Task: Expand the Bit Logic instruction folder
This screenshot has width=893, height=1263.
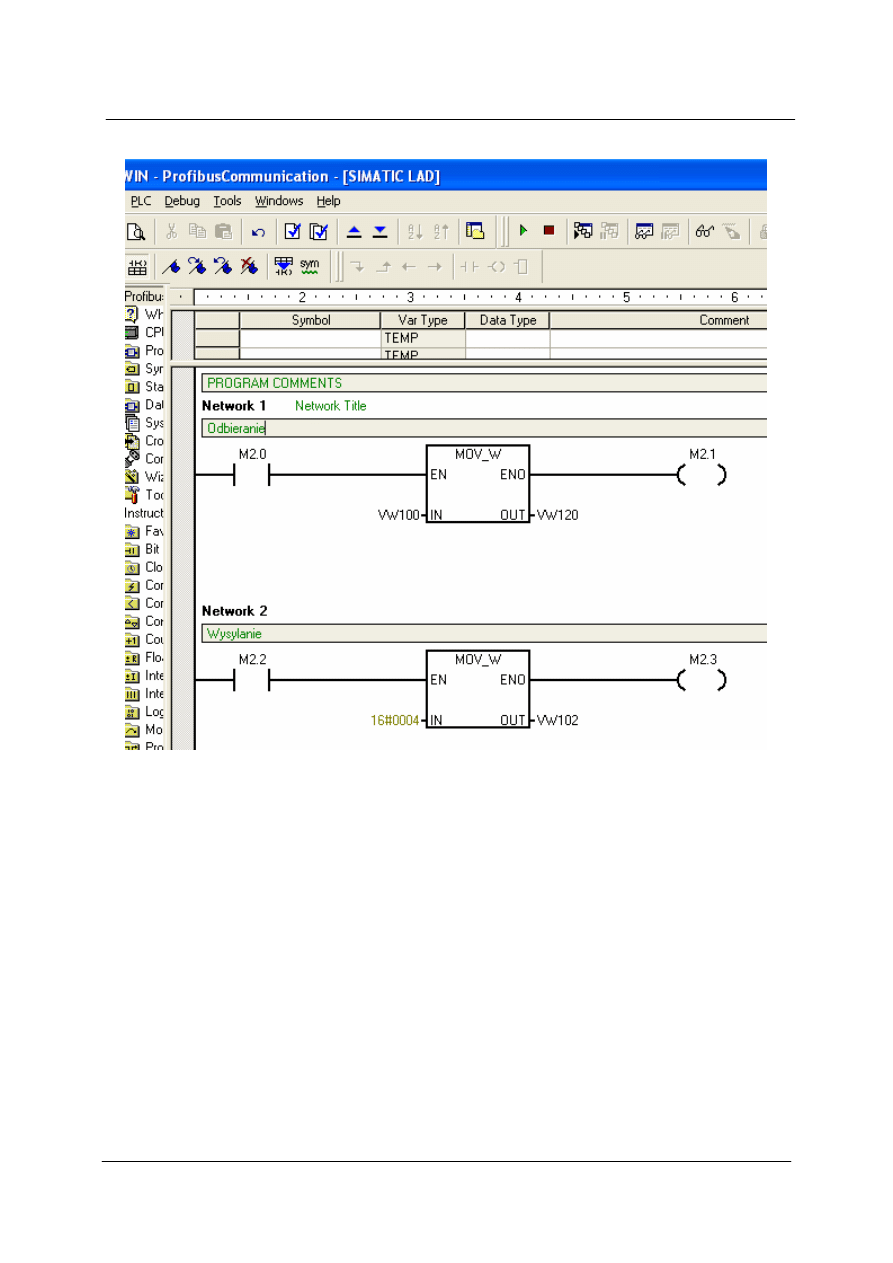Action: click(x=132, y=549)
